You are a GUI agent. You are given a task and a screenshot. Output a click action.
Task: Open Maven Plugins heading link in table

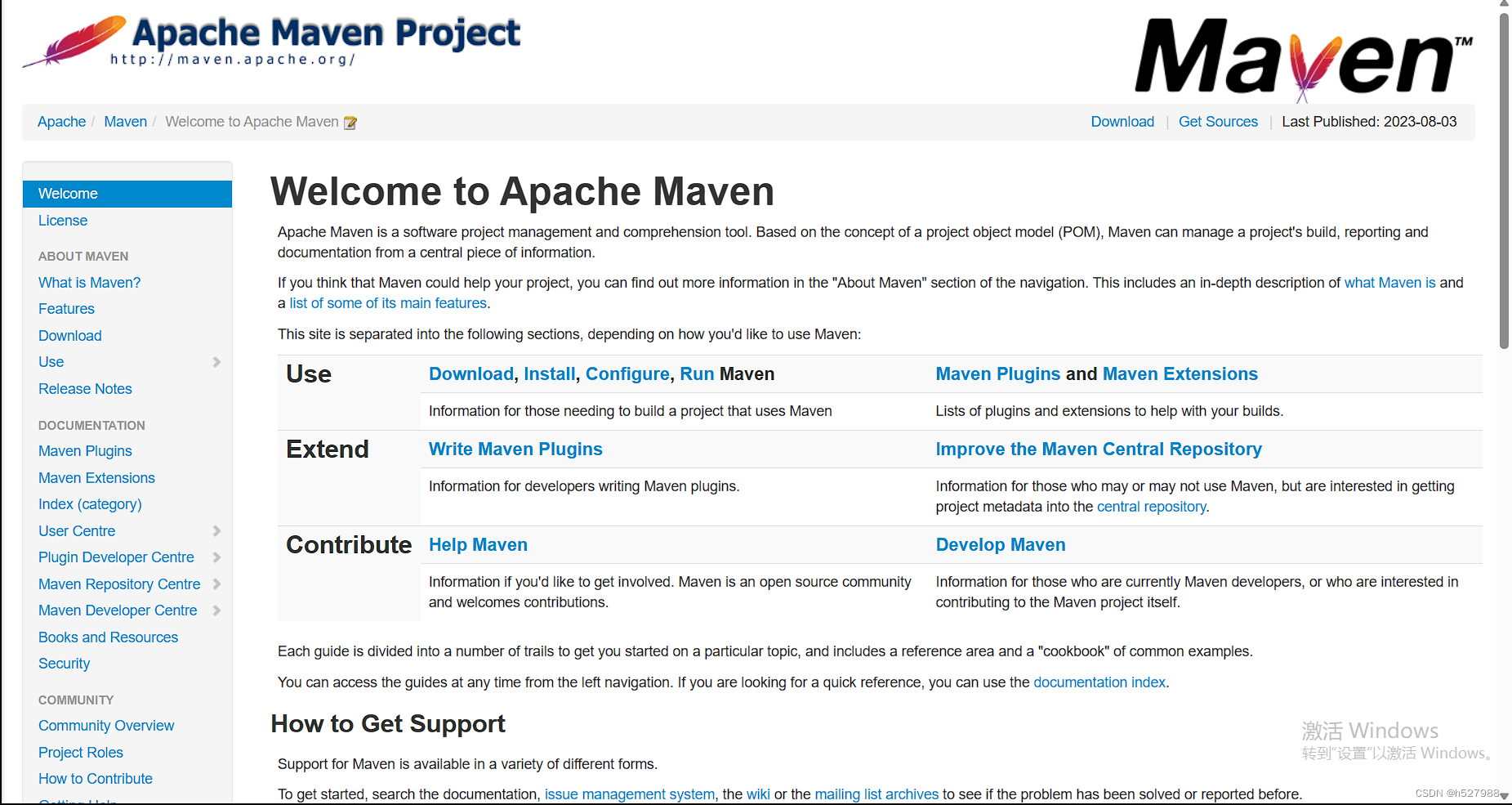(x=997, y=374)
